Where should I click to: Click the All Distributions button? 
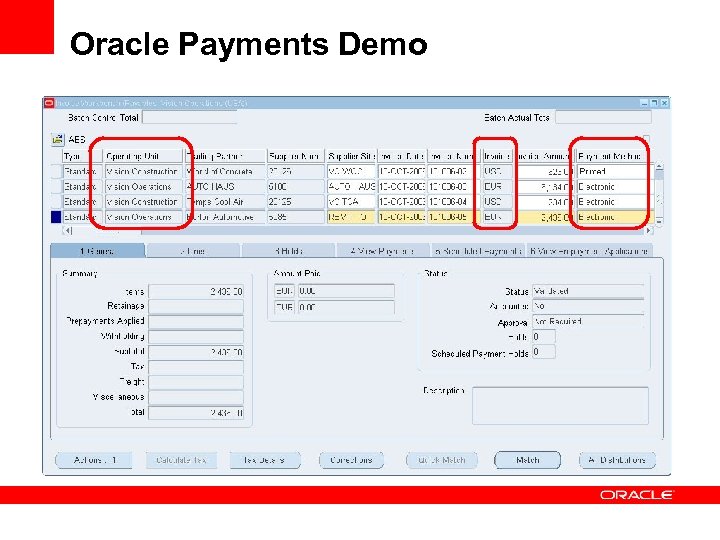[x=618, y=460]
